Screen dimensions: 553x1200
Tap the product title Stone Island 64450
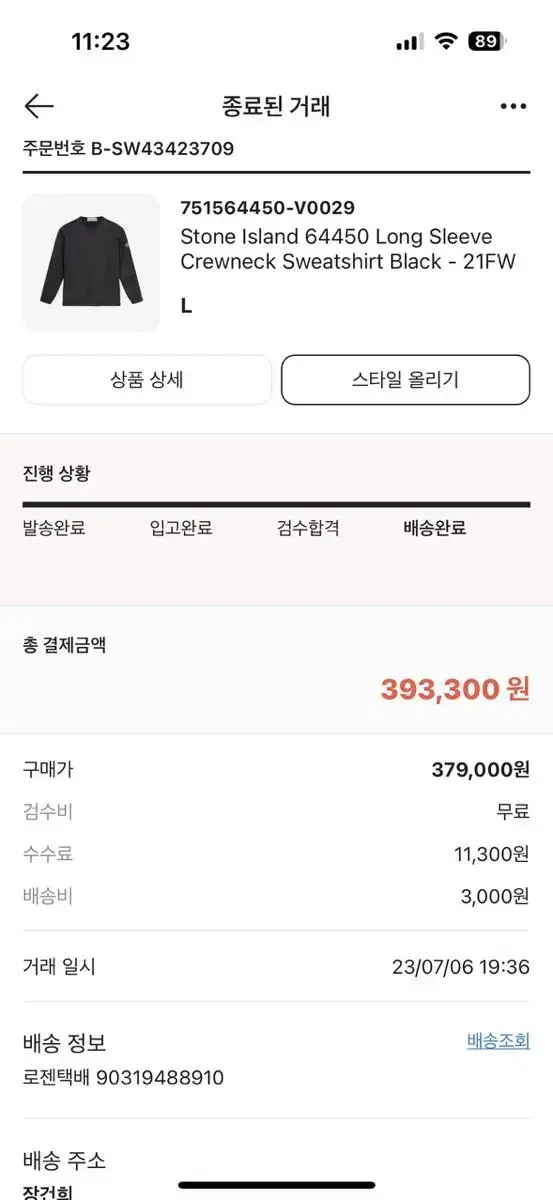pyautogui.click(x=336, y=249)
